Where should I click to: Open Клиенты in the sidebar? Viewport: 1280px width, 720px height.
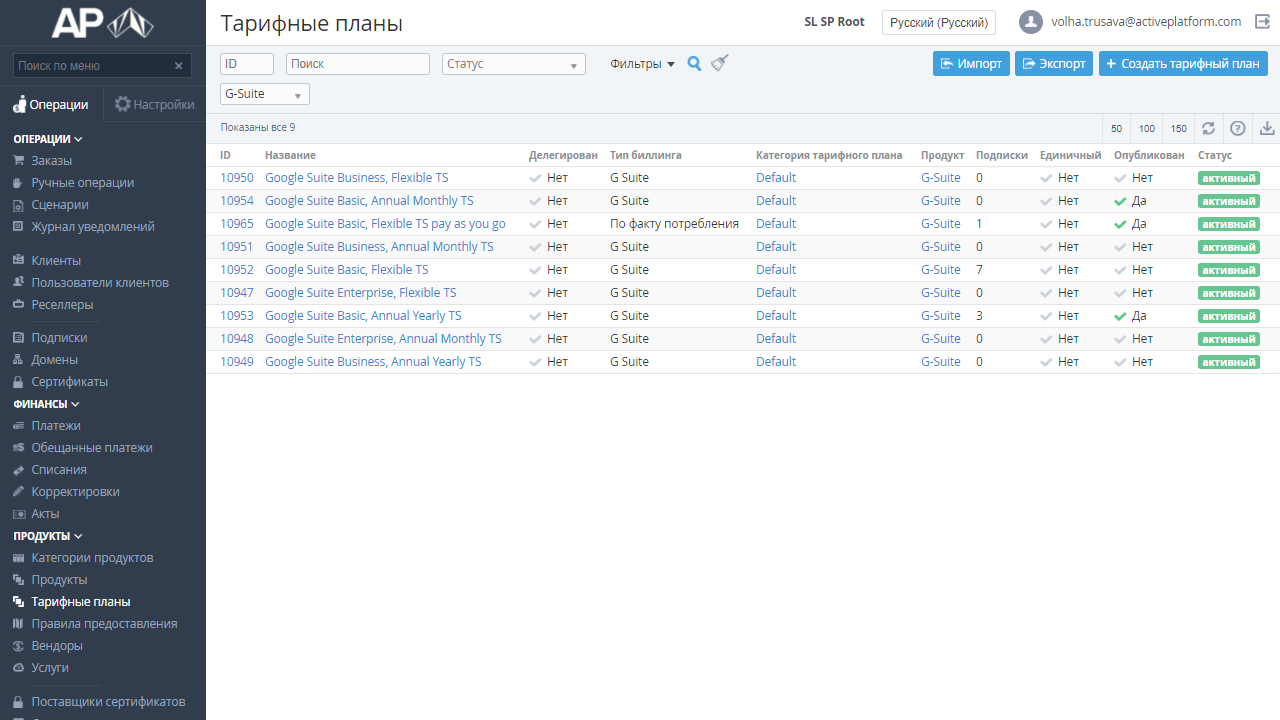click(x=56, y=261)
